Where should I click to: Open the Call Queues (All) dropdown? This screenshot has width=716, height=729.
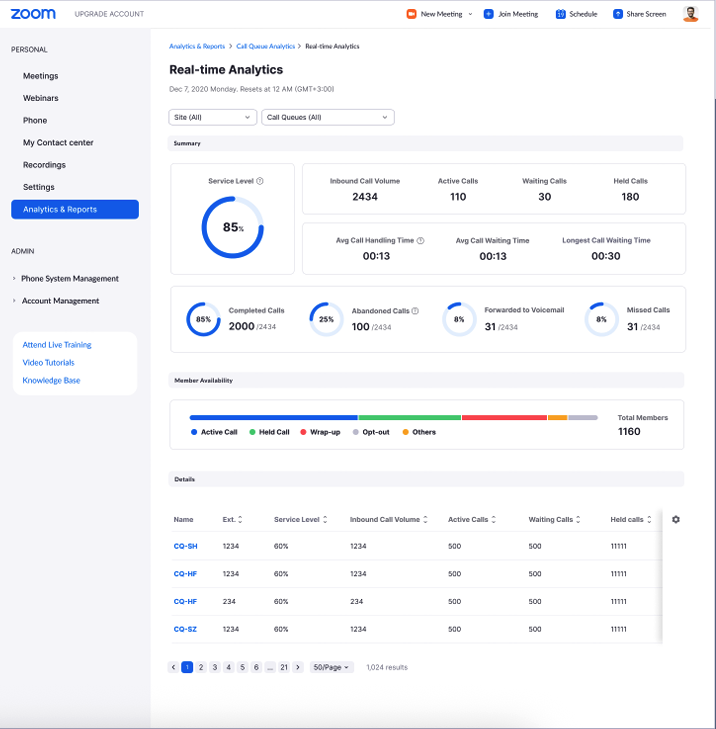(328, 117)
